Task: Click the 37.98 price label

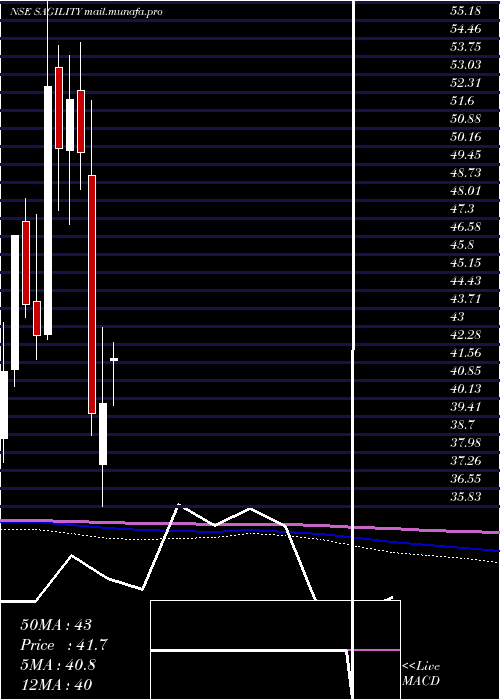Action: click(x=466, y=442)
